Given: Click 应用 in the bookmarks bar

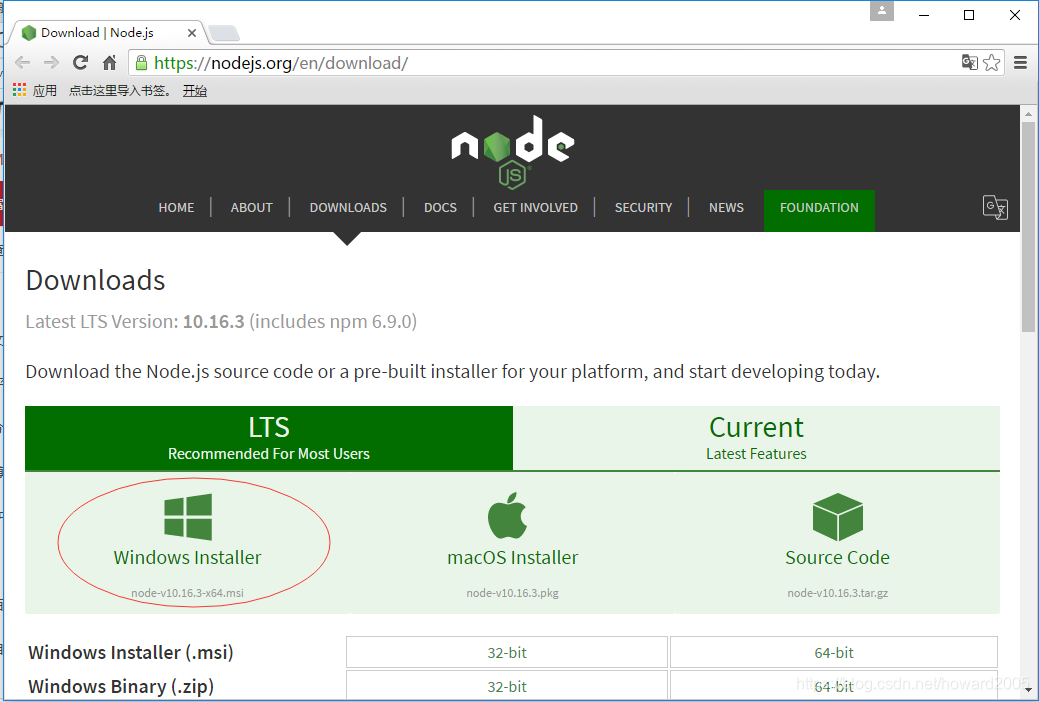Looking at the screenshot, I should pos(45,90).
